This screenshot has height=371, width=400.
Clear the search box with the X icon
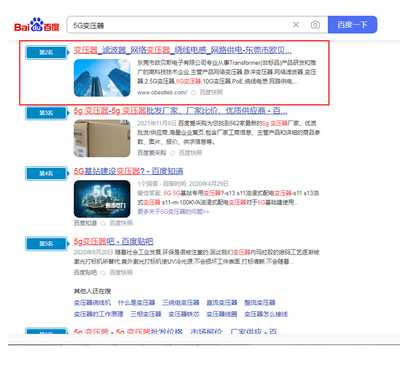(296, 25)
